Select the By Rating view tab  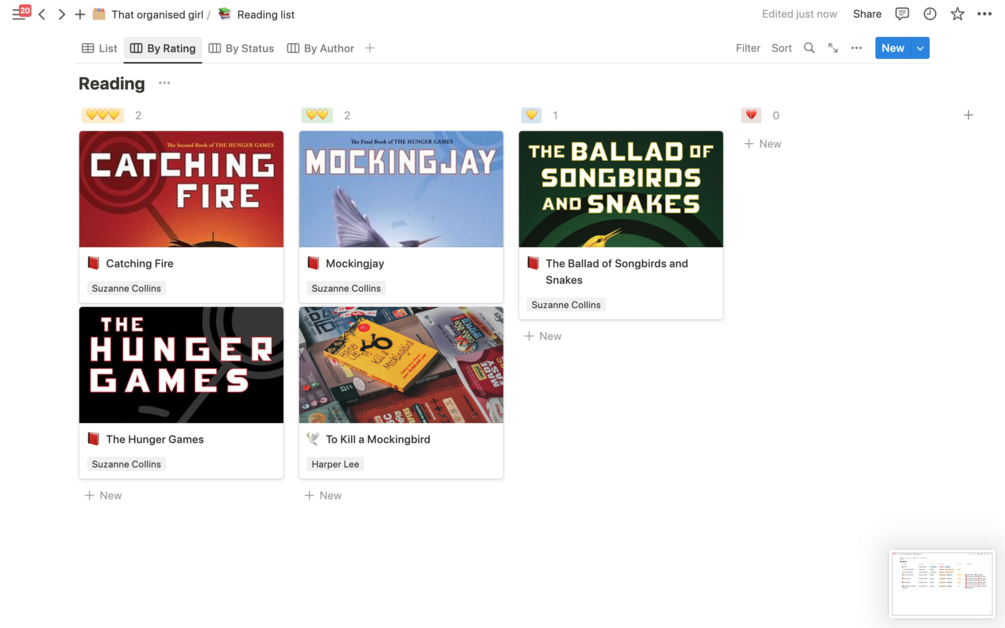163,48
